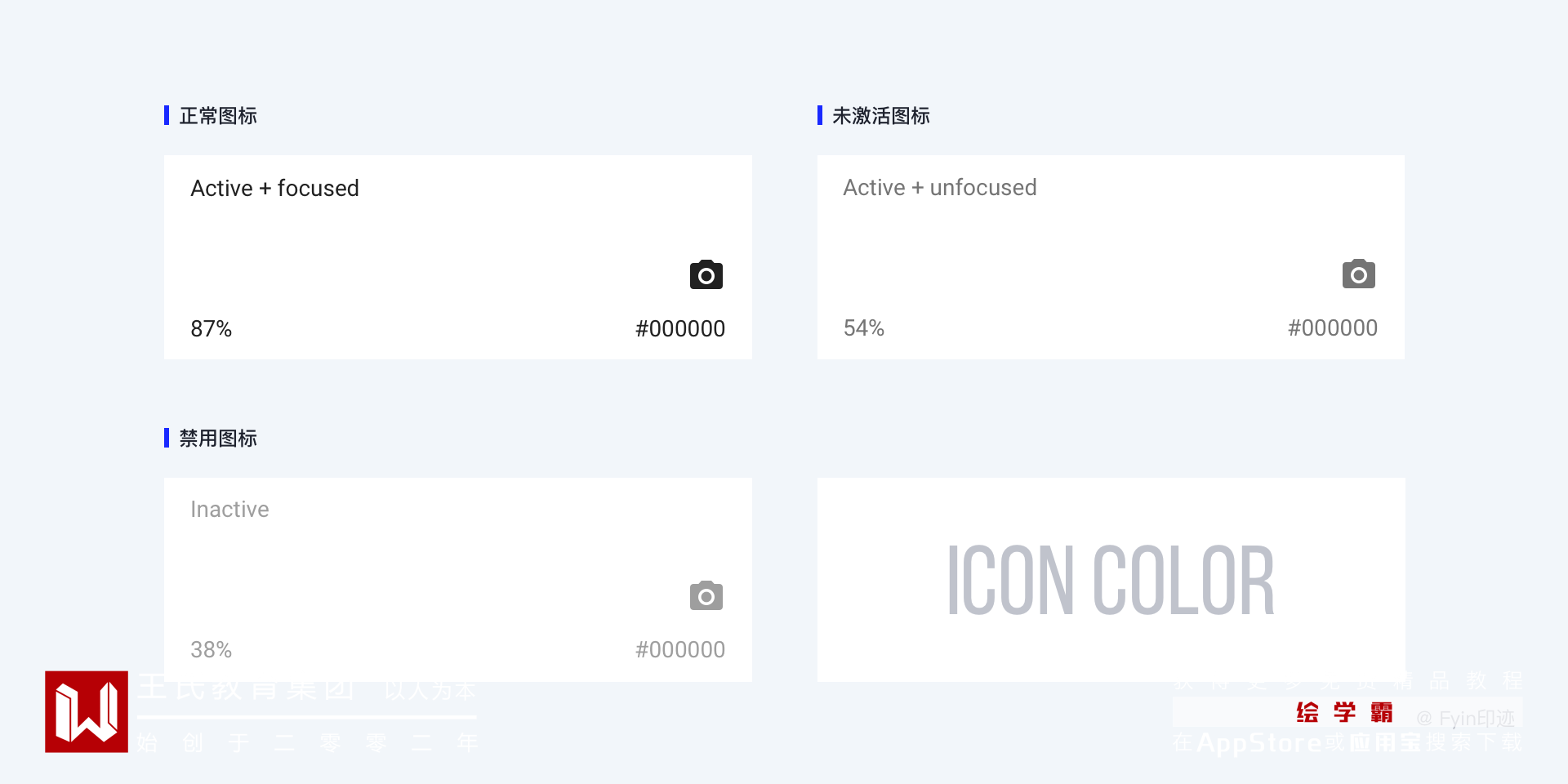Image resolution: width=1568 pixels, height=784 pixels.
Task: Click the @ Fyin印迹 watermark credit
Action: pyautogui.click(x=1466, y=718)
